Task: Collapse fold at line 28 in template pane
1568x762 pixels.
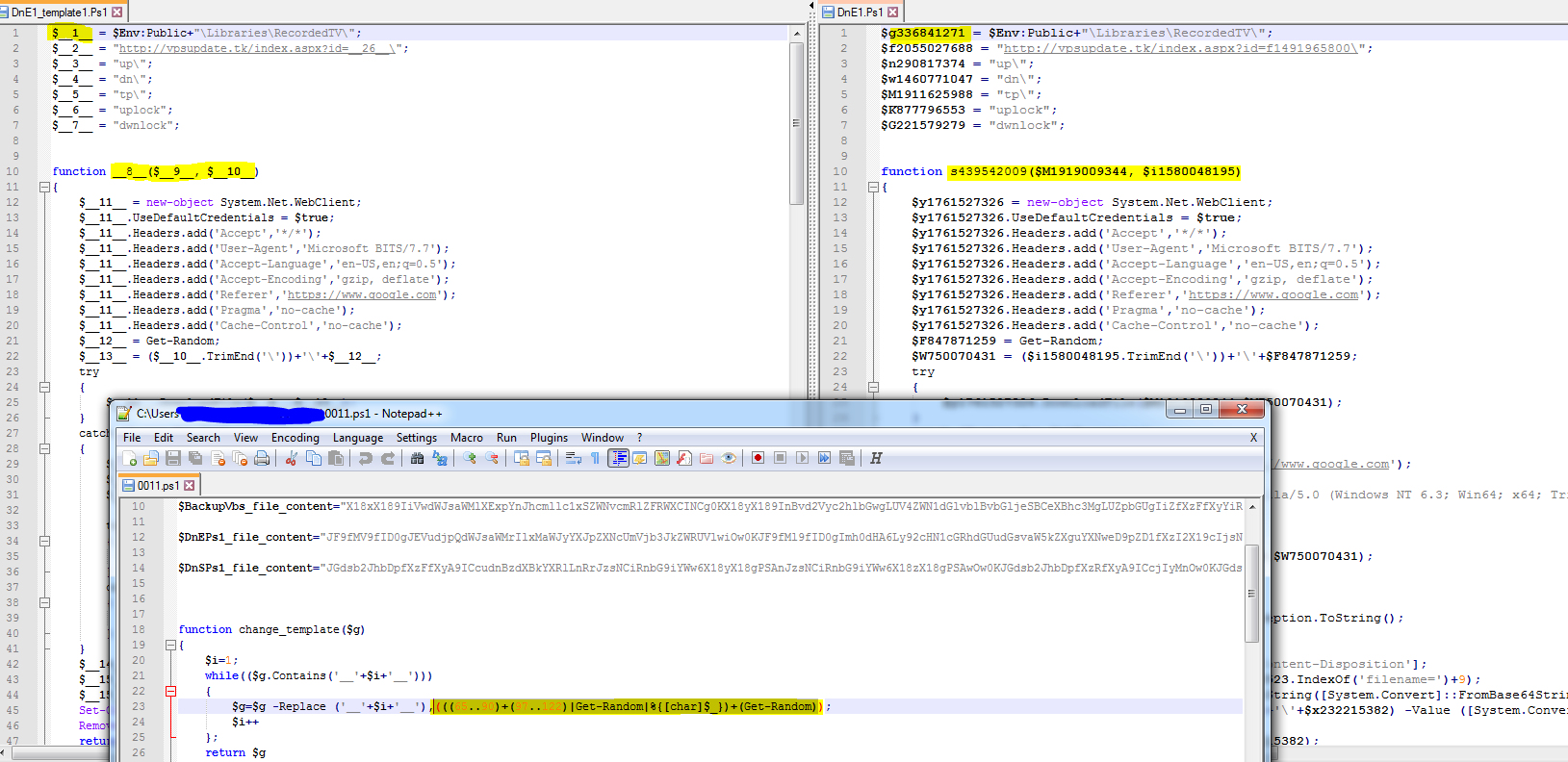Action: [44, 448]
